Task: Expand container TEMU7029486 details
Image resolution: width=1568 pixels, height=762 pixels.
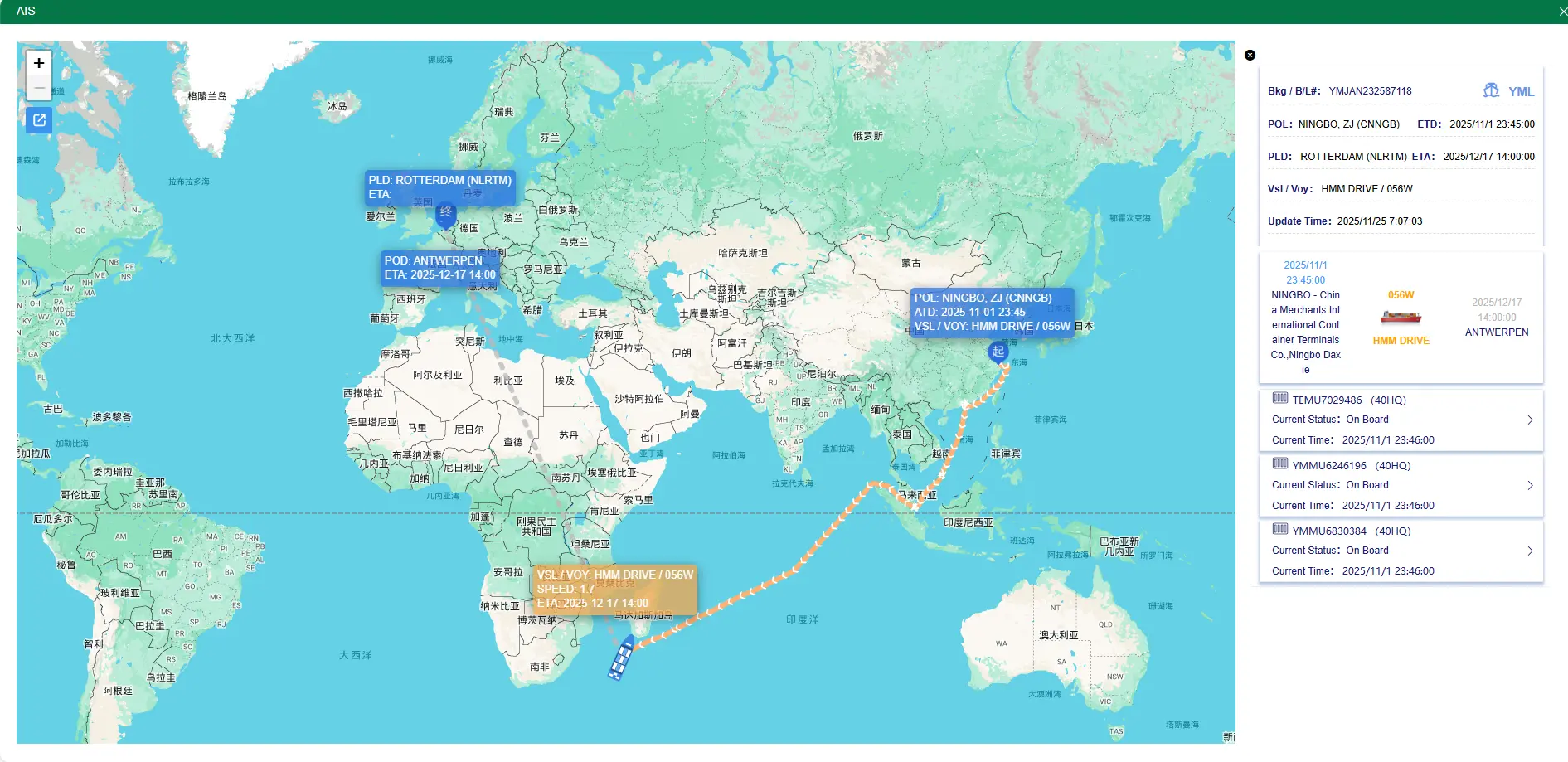Action: [1531, 420]
